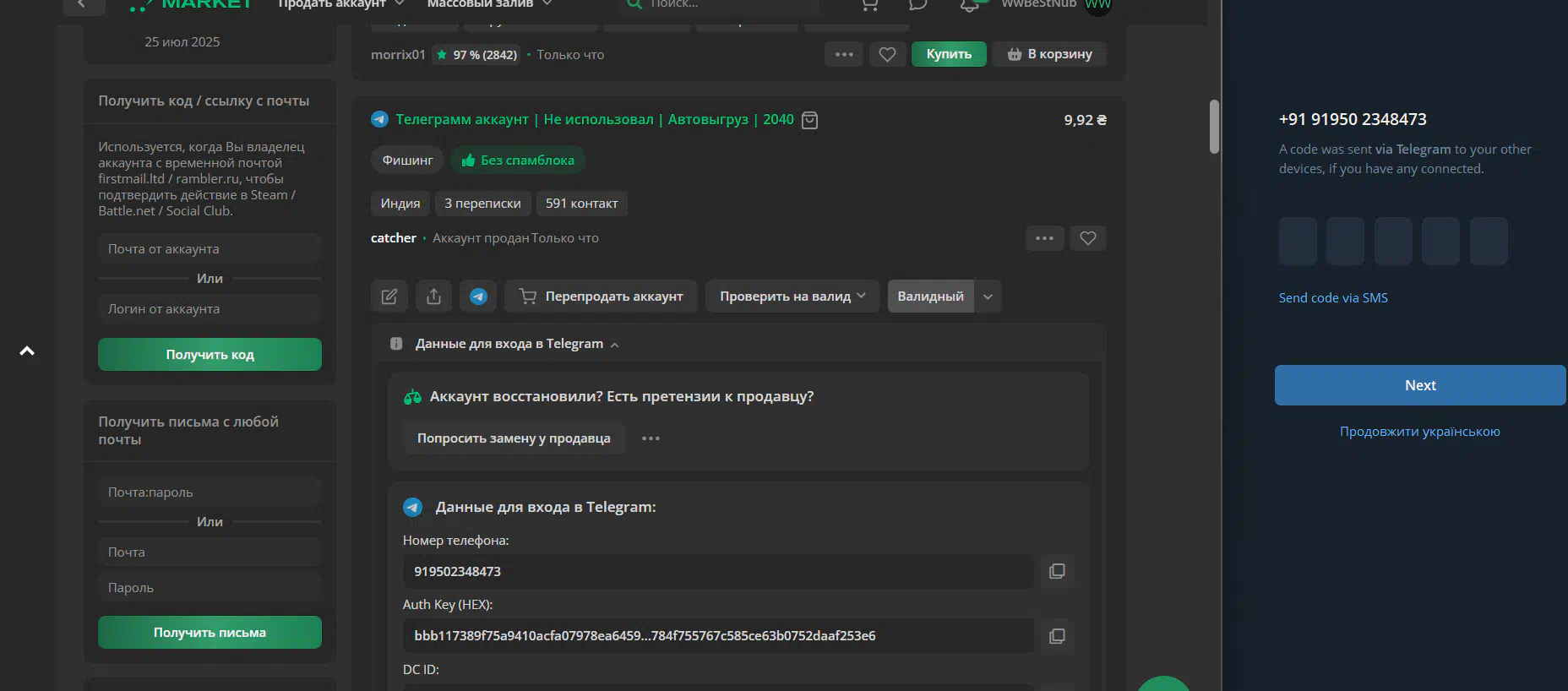This screenshot has height=691, width=1568.
Task: Click 591 контакт tag
Action: click(x=582, y=204)
